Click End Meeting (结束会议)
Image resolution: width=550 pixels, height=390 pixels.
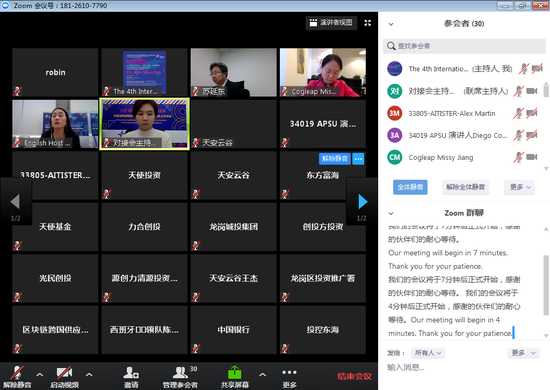(354, 376)
